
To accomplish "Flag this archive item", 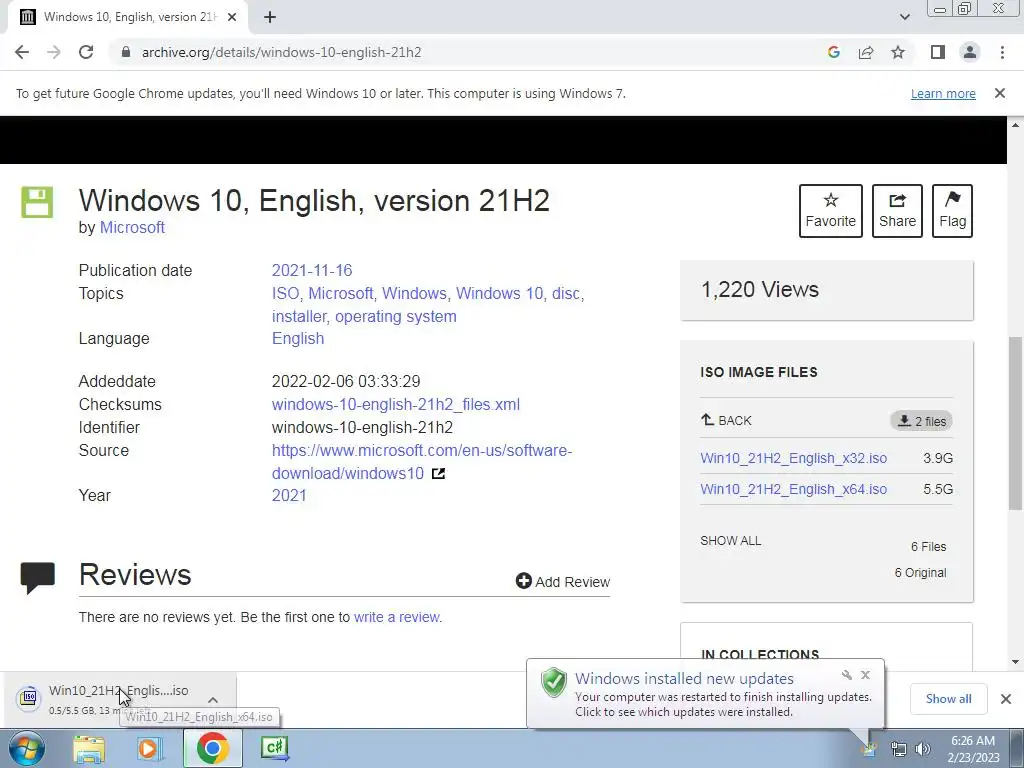I will pos(952,211).
